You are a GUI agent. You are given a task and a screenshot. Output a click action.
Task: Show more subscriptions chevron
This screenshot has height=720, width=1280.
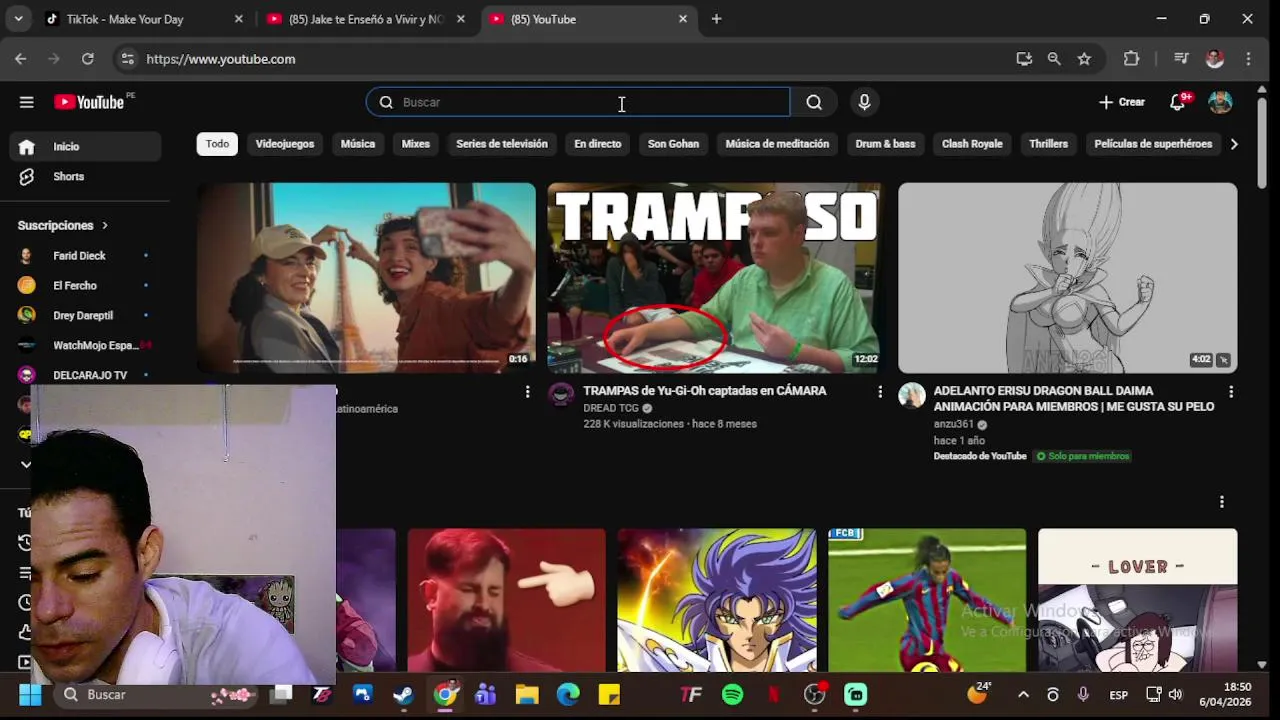(26, 464)
